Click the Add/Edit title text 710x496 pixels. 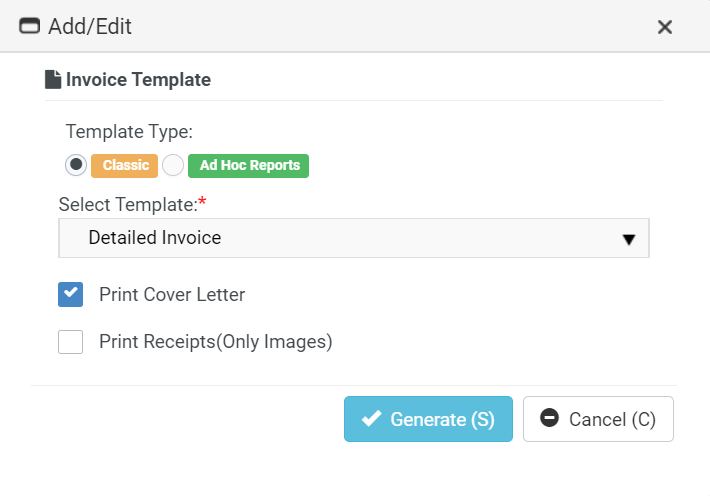pyautogui.click(x=90, y=26)
